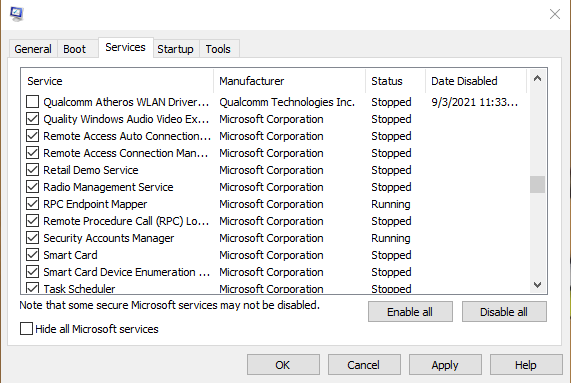Click the System Configuration icon in title bar
Screen dimensions: 571x383
(x=17, y=14)
